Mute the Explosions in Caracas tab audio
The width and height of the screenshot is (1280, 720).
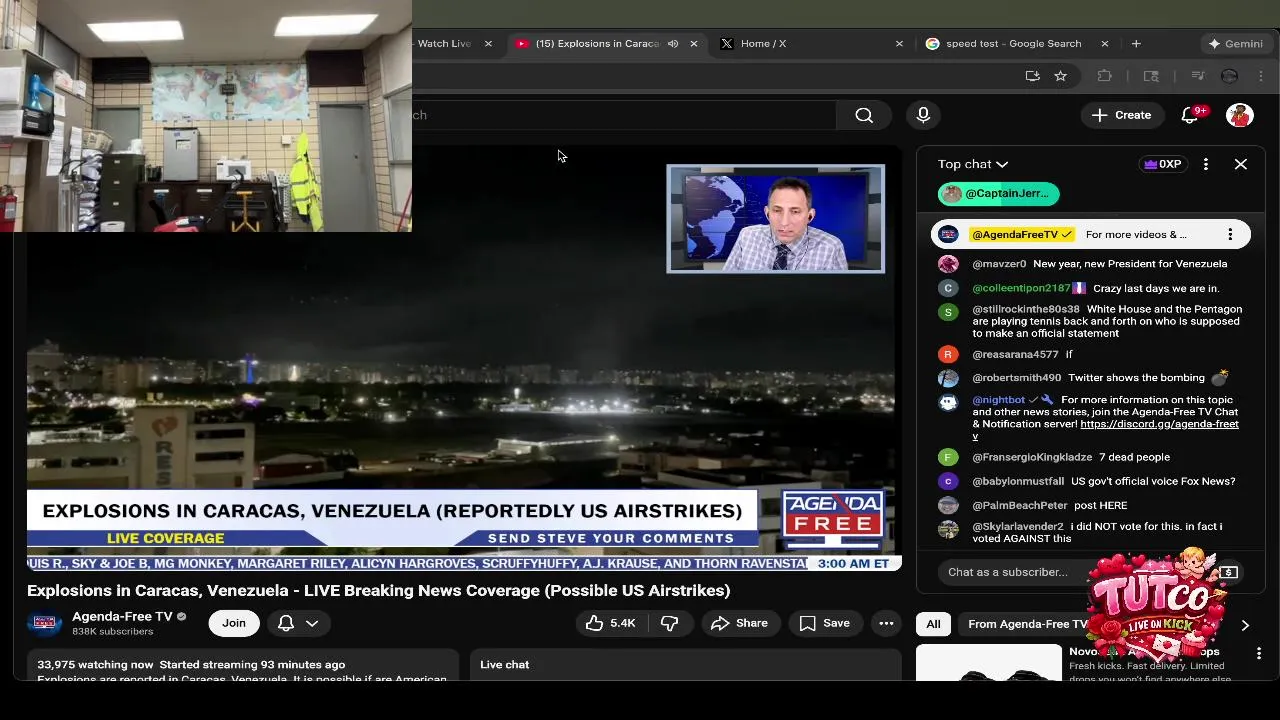(673, 44)
